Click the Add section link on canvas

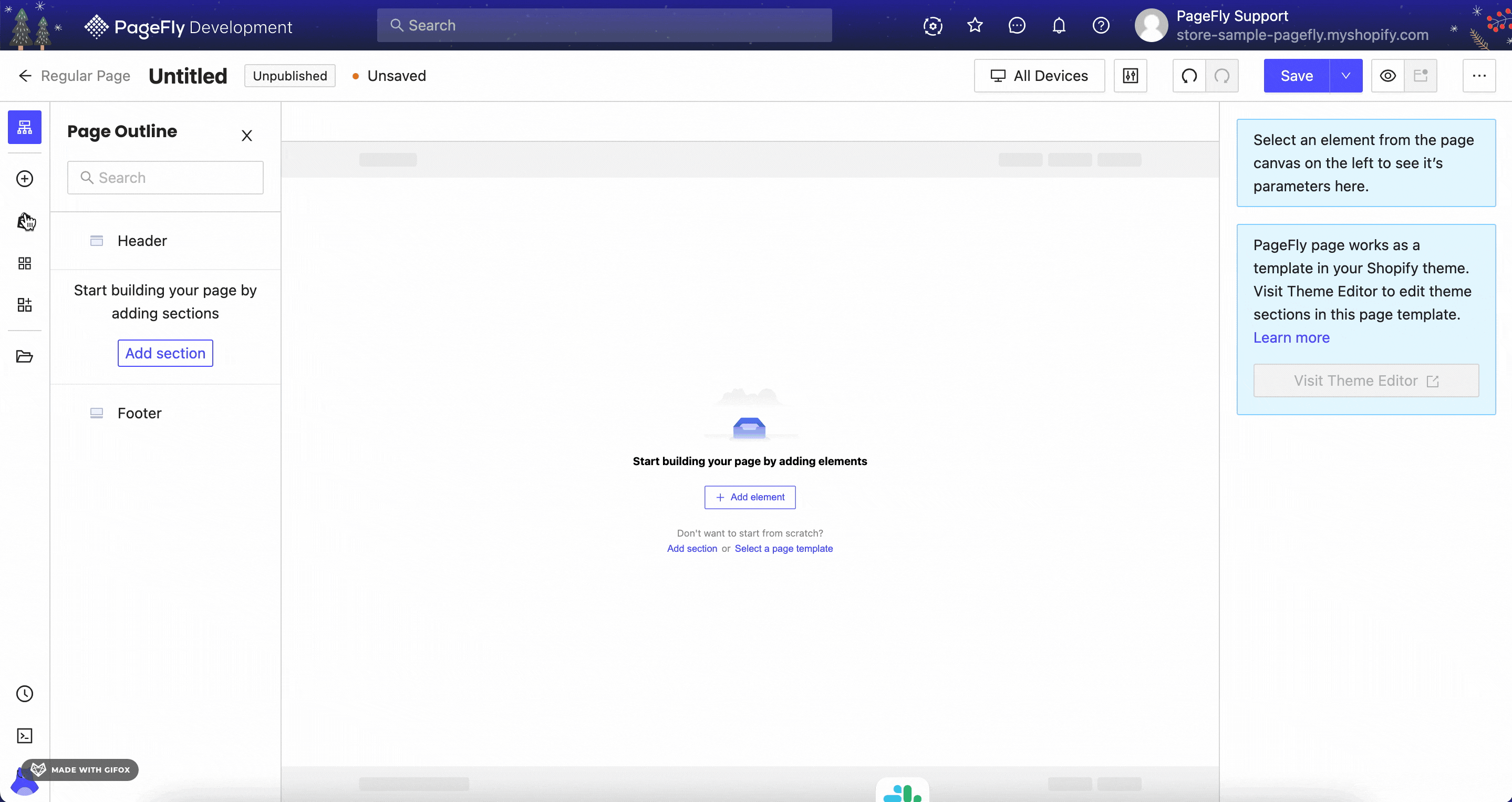(x=692, y=548)
